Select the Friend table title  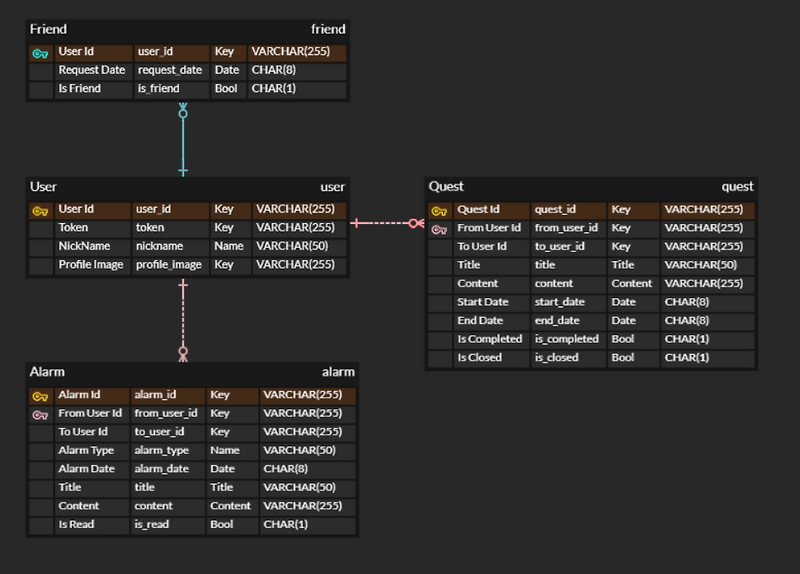click(x=48, y=29)
